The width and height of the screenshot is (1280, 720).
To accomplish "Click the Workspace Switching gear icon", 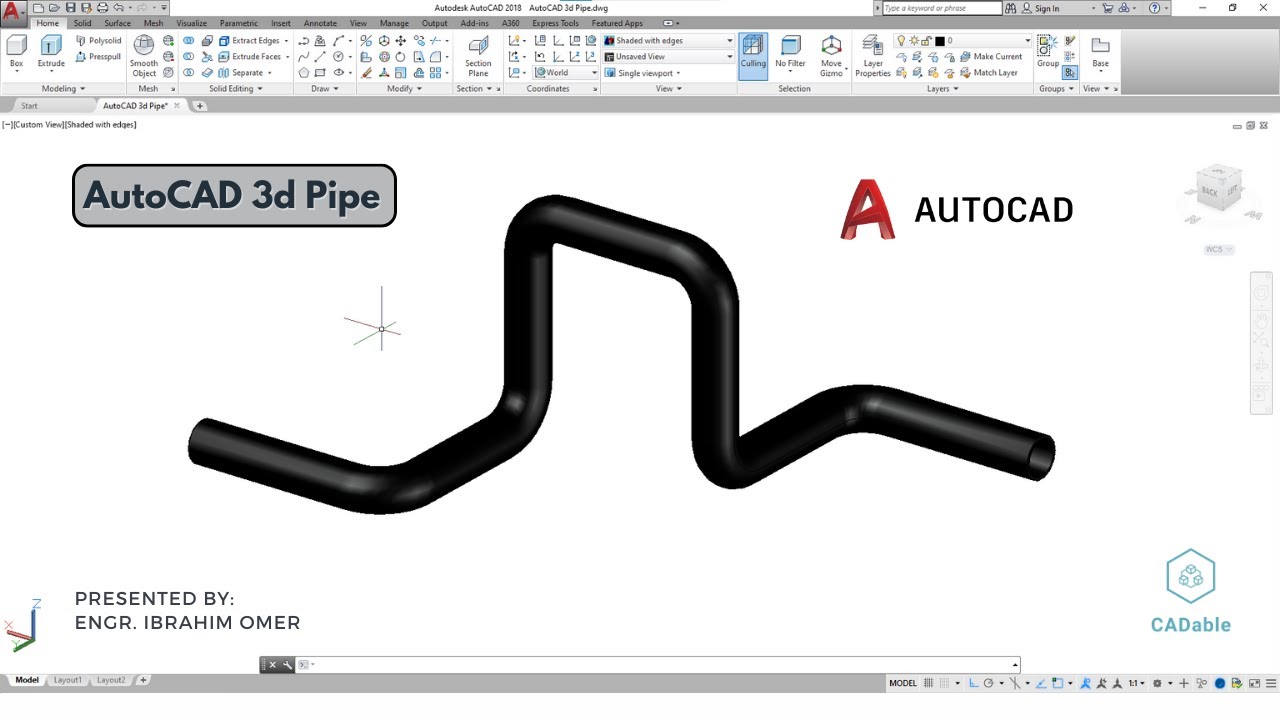I will point(1157,683).
